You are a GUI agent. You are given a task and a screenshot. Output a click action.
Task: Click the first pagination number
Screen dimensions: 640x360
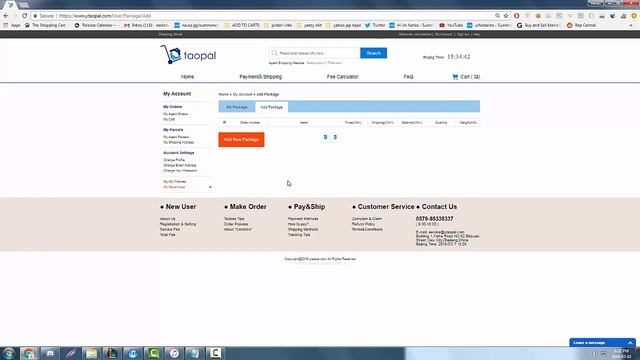325,137
